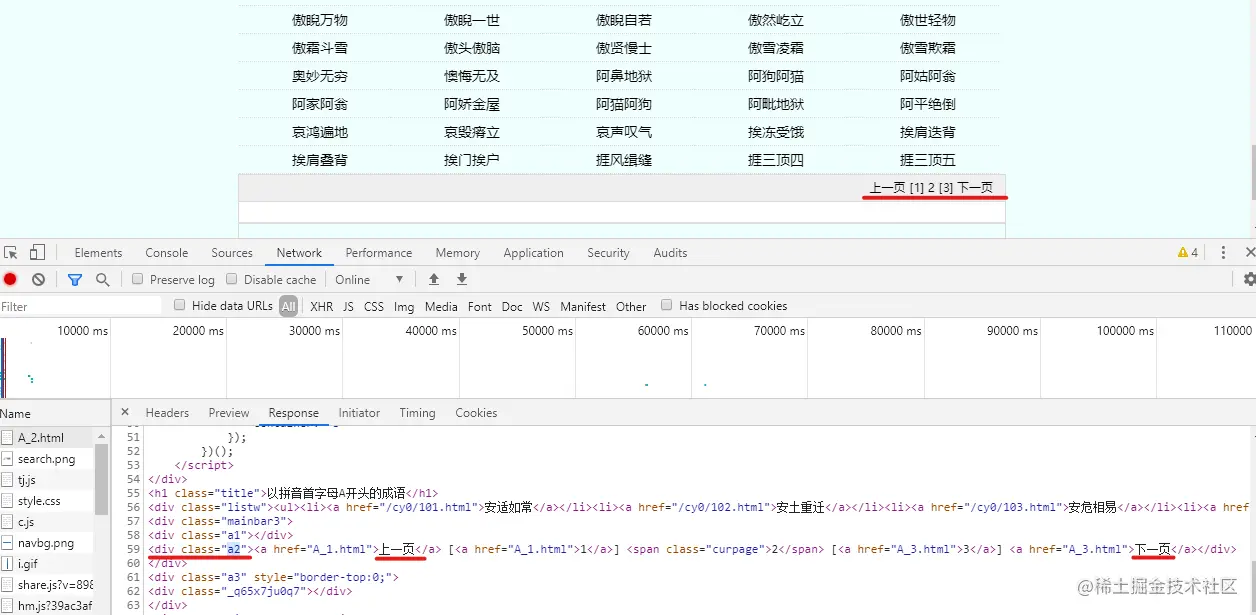Screen dimensions: 1256x615
Task: Export HAR file with download arrow
Action: coord(462,280)
